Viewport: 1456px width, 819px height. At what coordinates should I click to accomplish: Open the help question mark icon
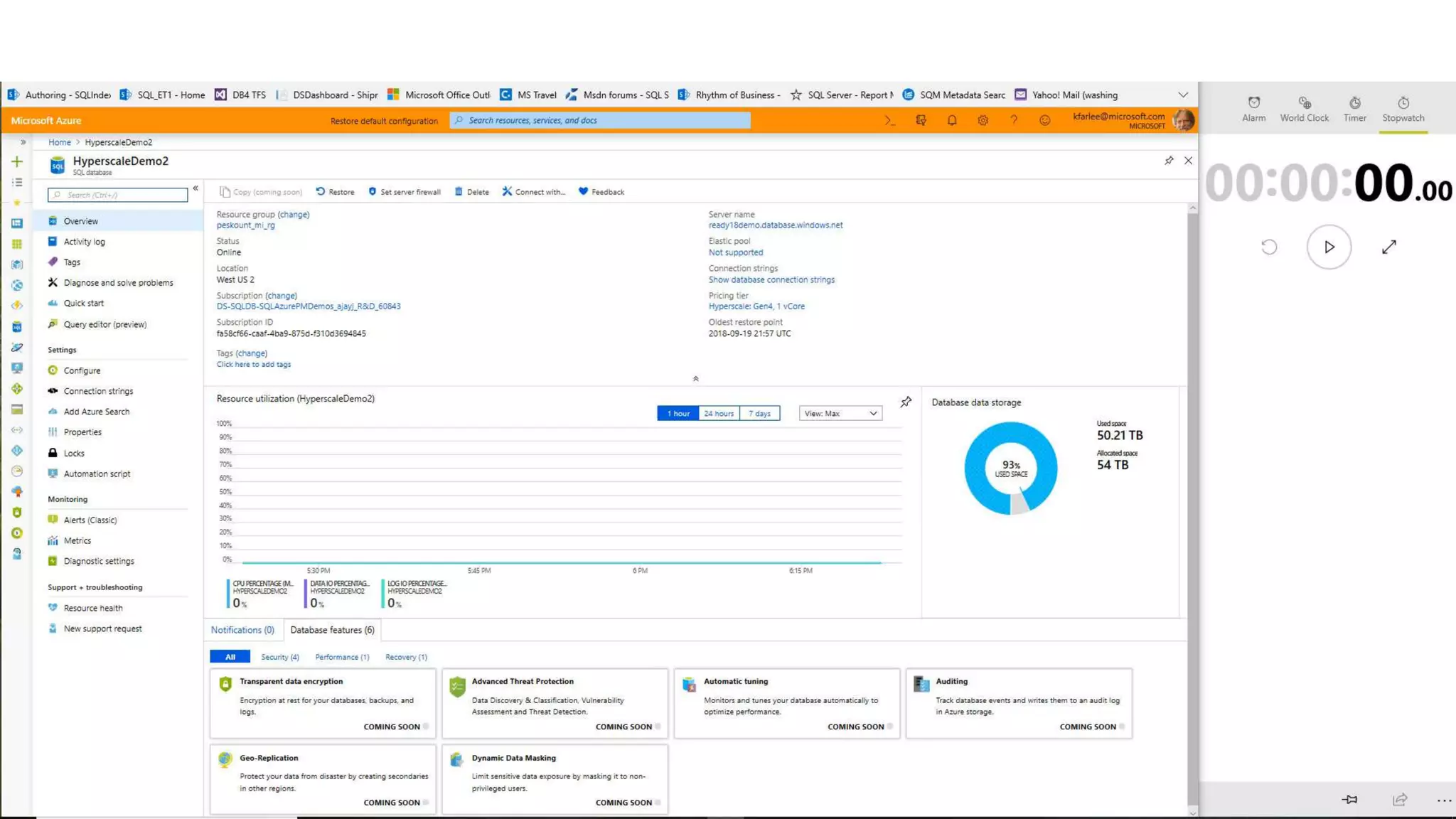click(x=1014, y=120)
